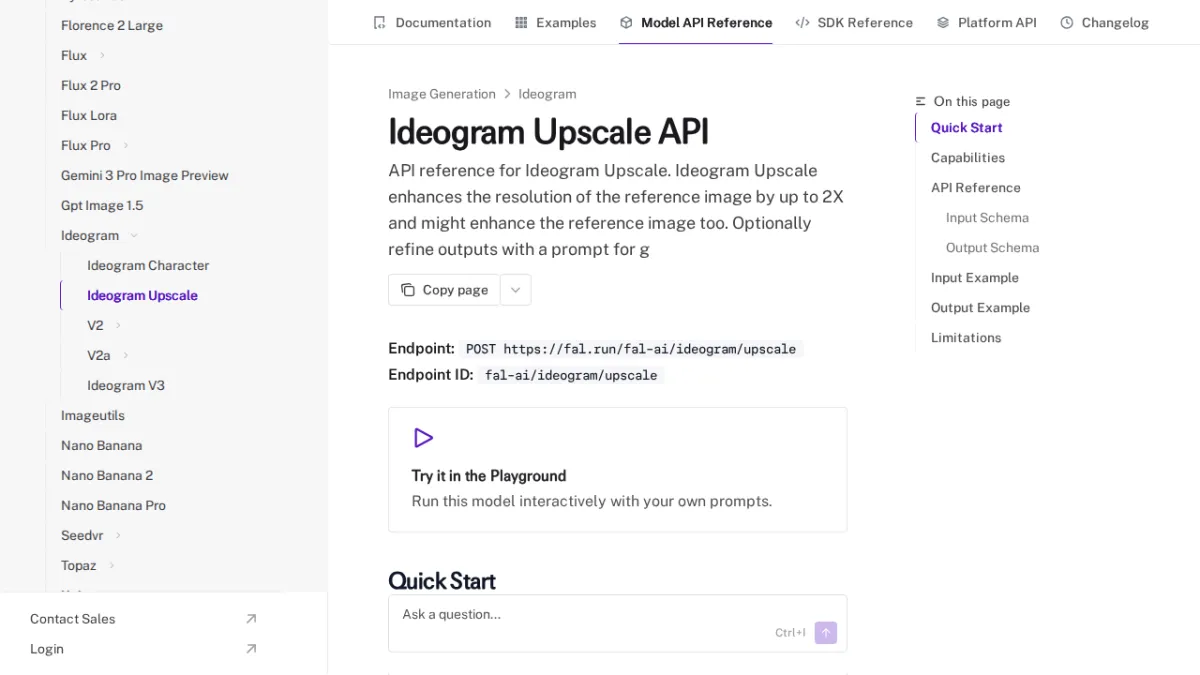
Task: Click the Platform API layers icon
Action: tap(943, 22)
